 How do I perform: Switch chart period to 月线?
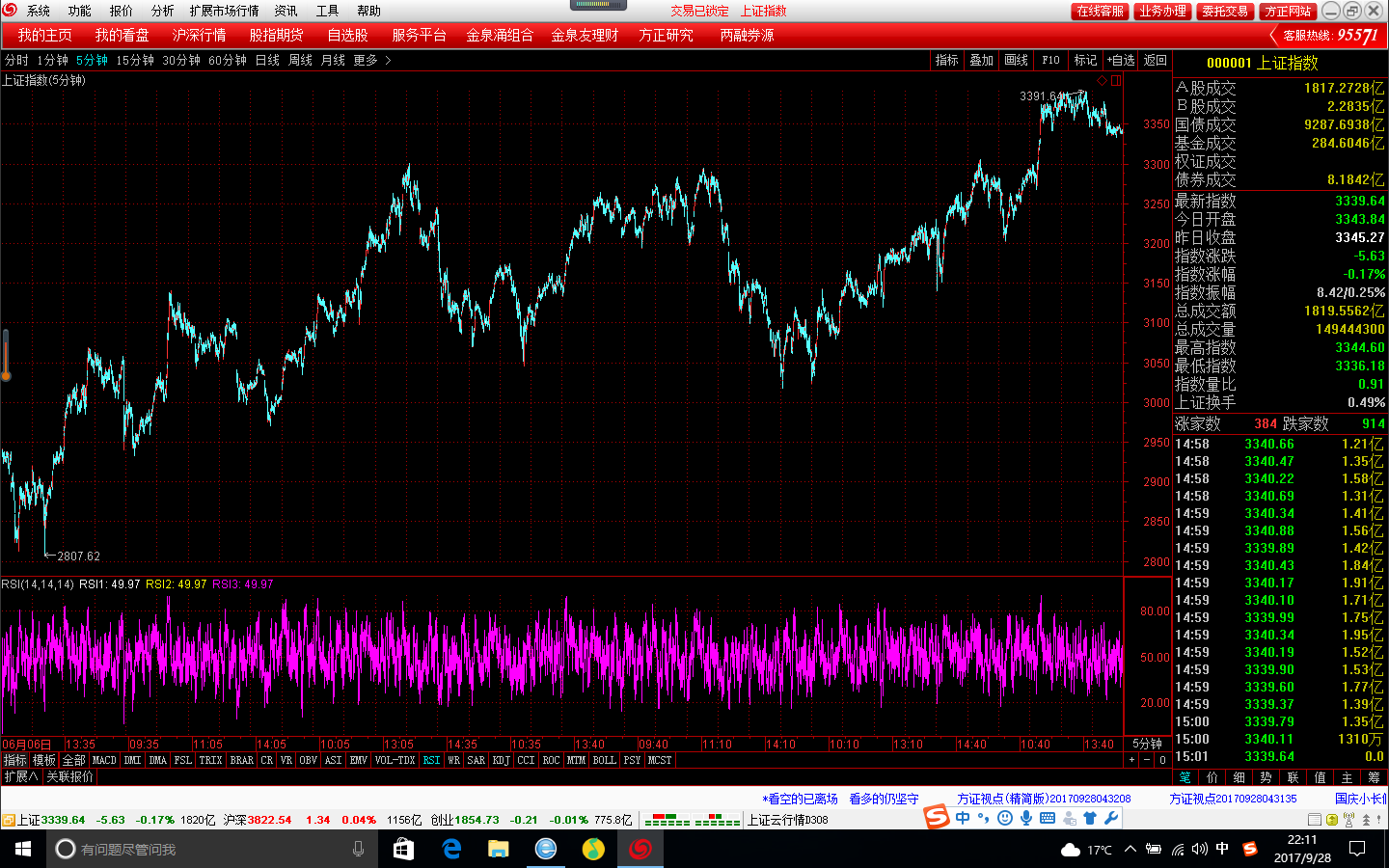333,60
